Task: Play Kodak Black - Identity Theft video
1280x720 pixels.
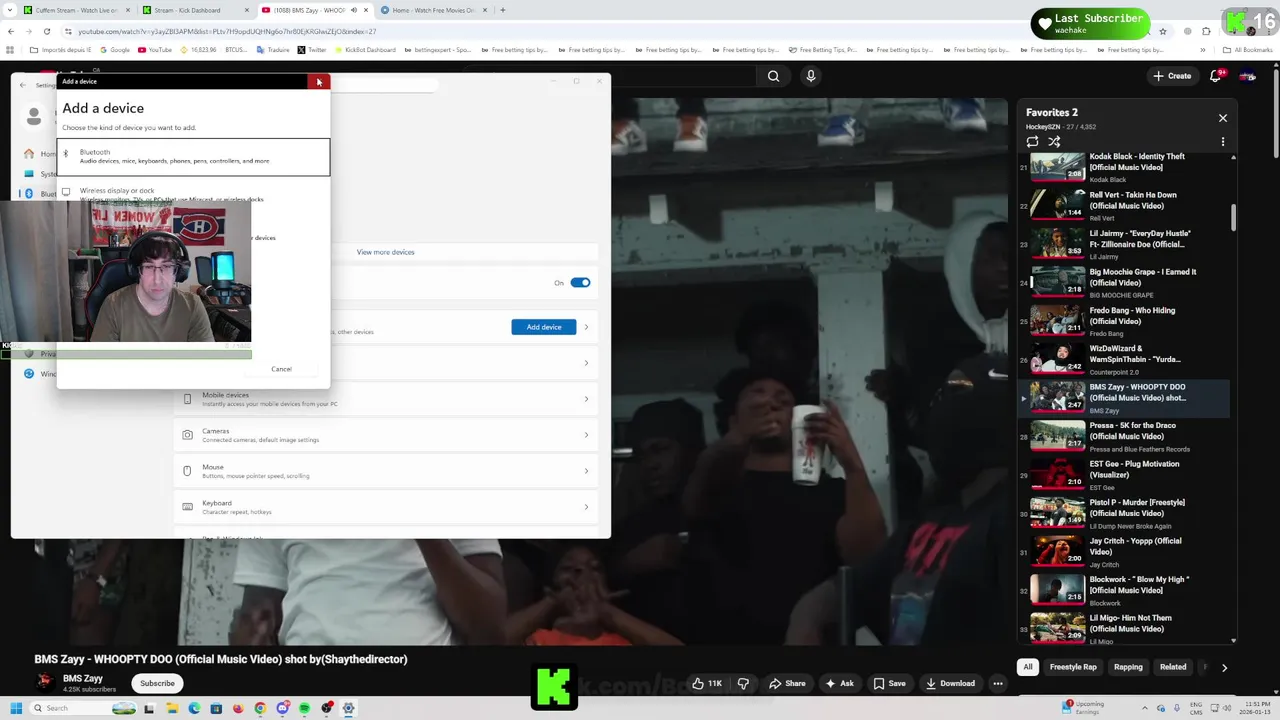Action: [1124, 167]
